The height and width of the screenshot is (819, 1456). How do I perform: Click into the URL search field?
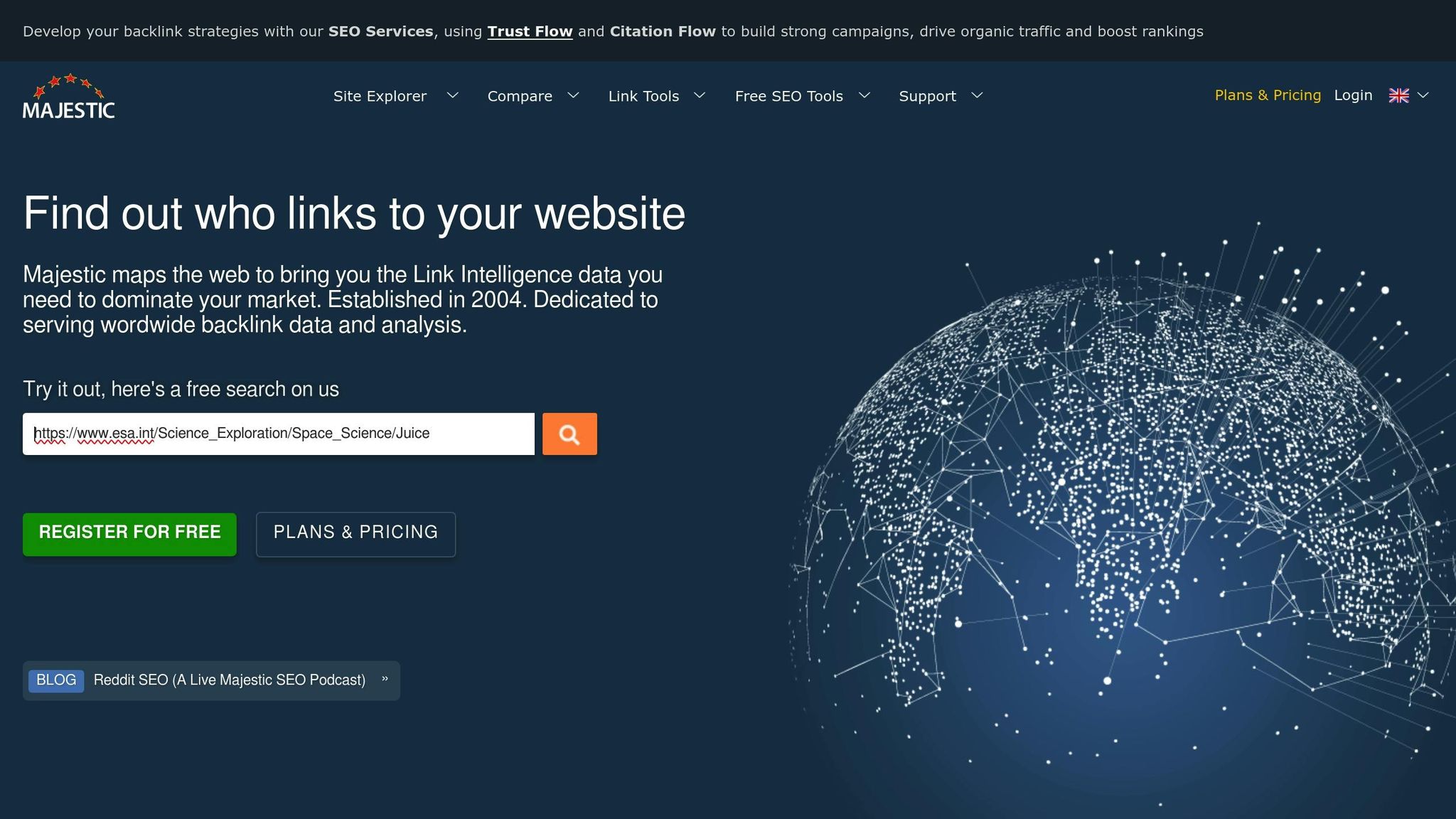(277, 434)
